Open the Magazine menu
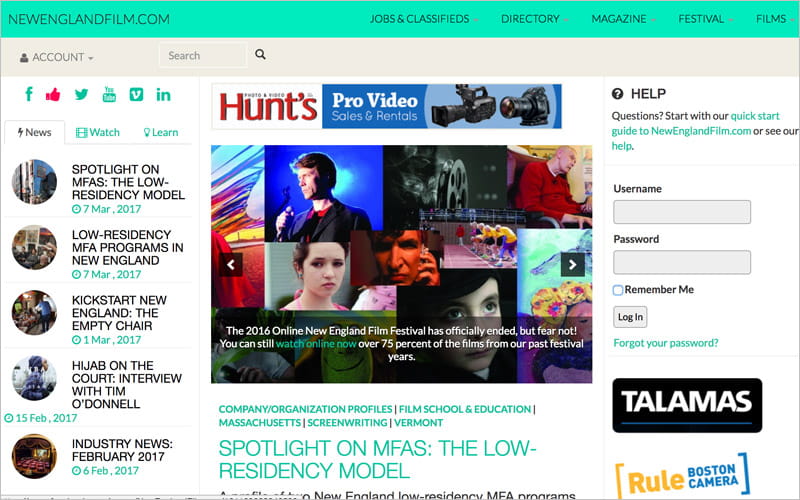800x500 pixels. pyautogui.click(x=625, y=19)
